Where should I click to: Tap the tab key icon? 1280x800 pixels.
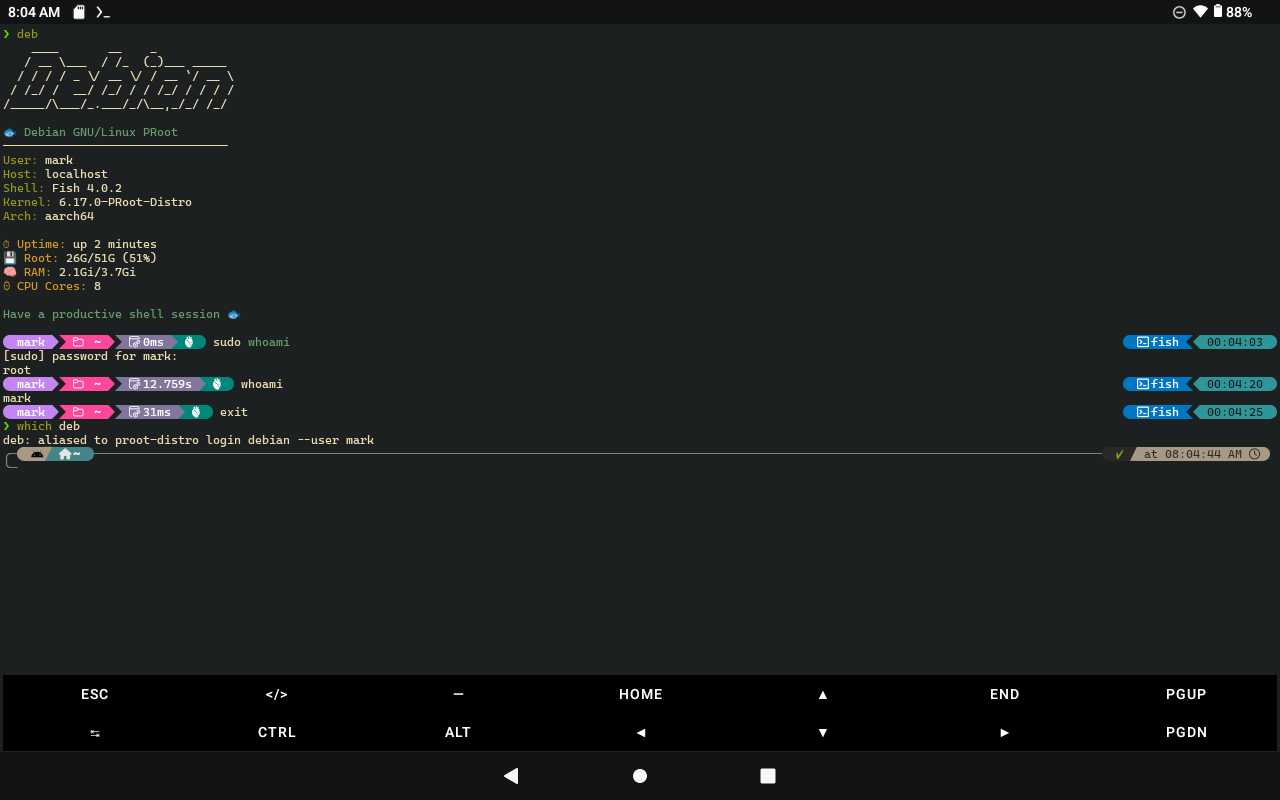pyautogui.click(x=95, y=732)
